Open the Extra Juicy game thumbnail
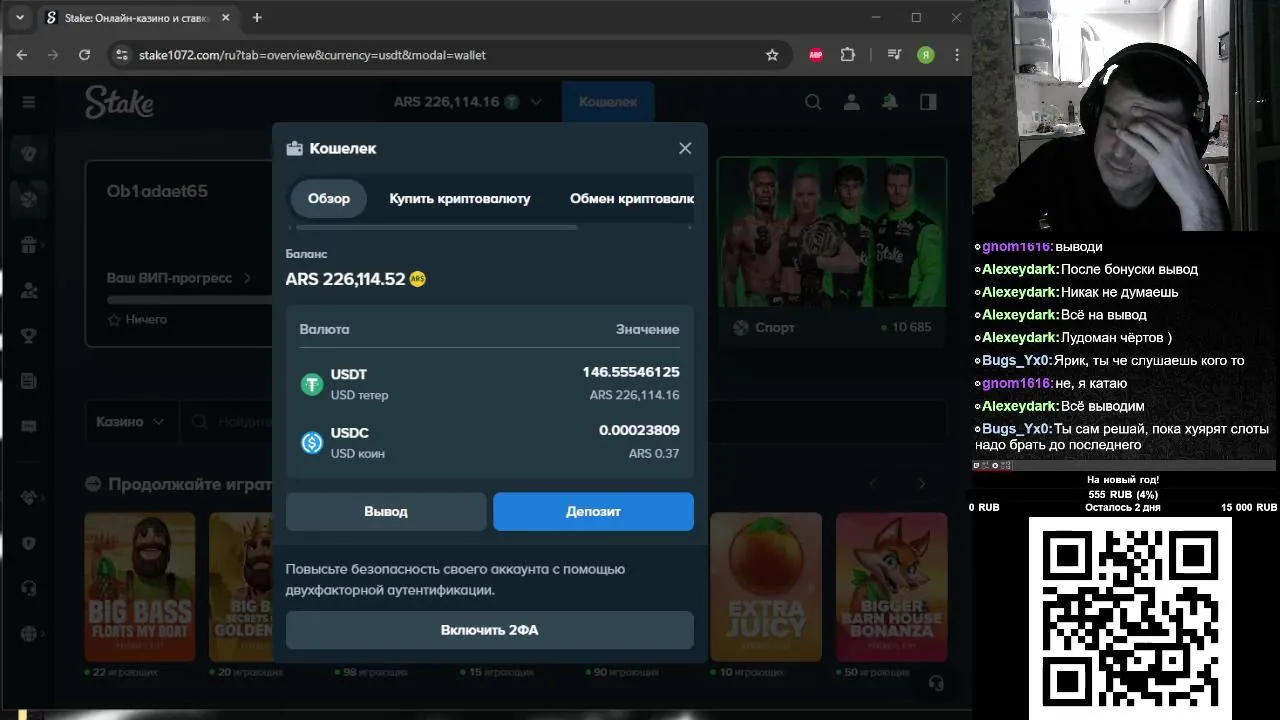 coord(766,587)
